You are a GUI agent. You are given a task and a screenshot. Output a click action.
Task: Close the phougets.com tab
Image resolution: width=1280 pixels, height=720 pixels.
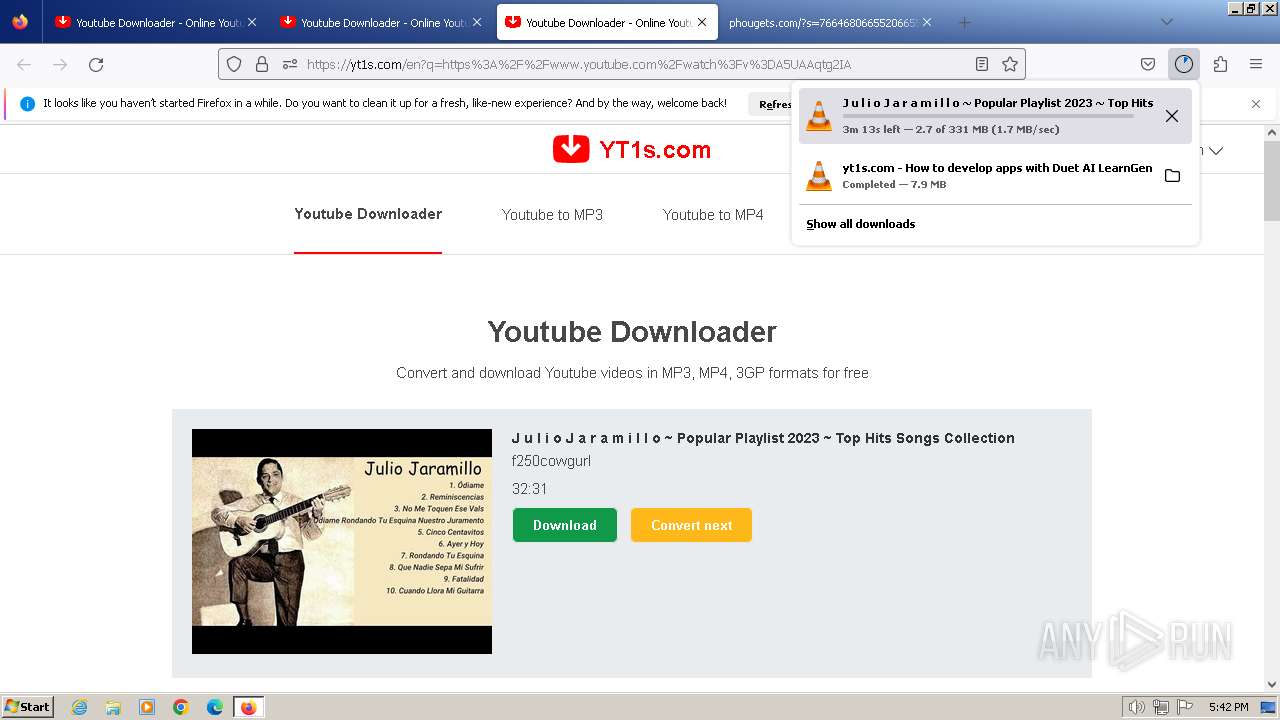tap(927, 22)
